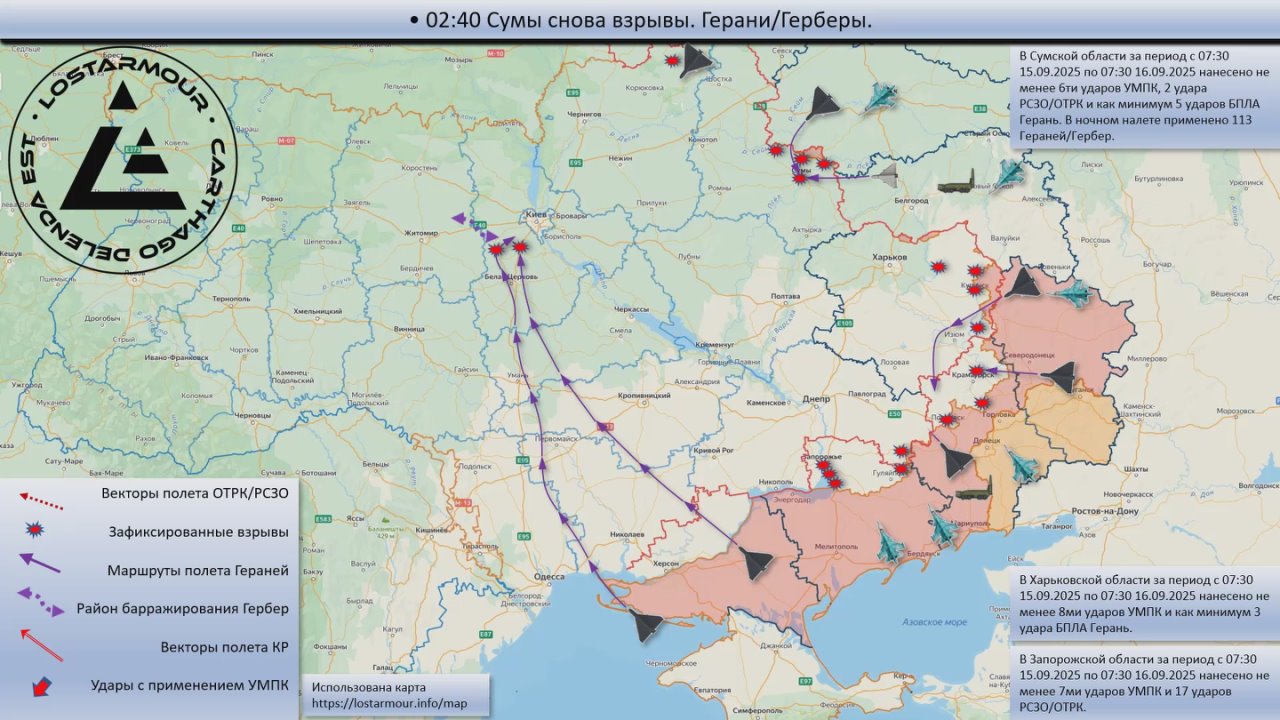Click the red cruise missile vector legend arrow
The height and width of the screenshot is (720, 1280).
coord(41,645)
